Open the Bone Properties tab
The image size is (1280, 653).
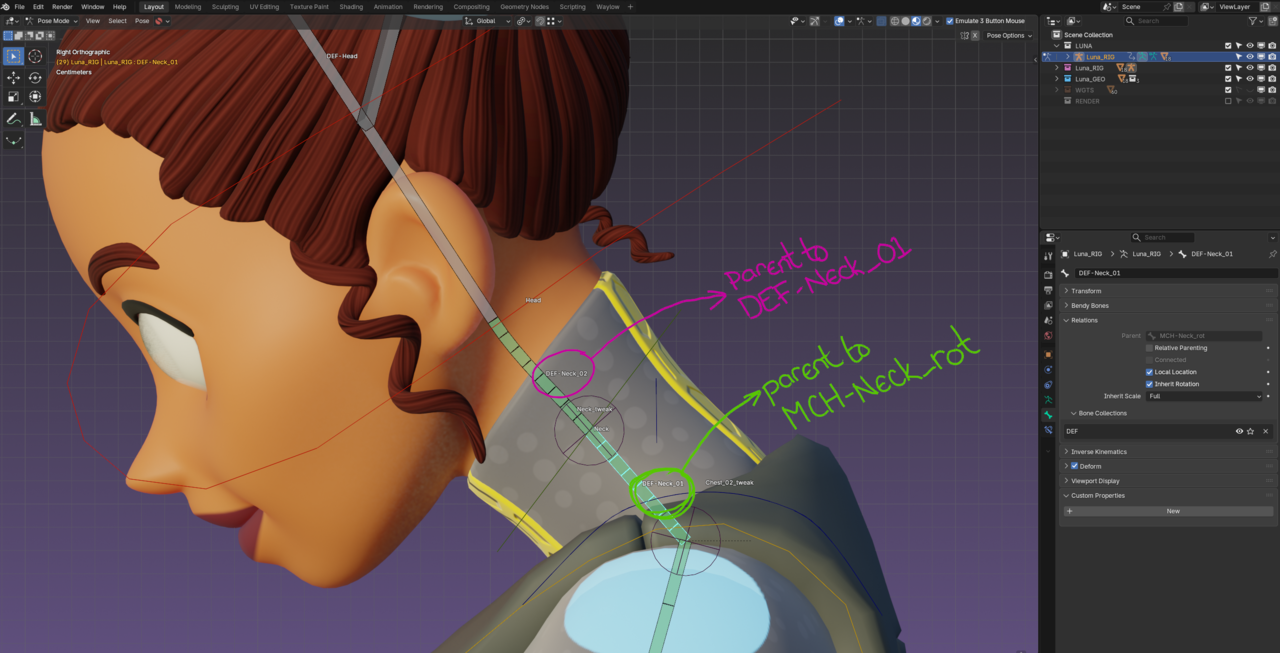coord(1049,413)
